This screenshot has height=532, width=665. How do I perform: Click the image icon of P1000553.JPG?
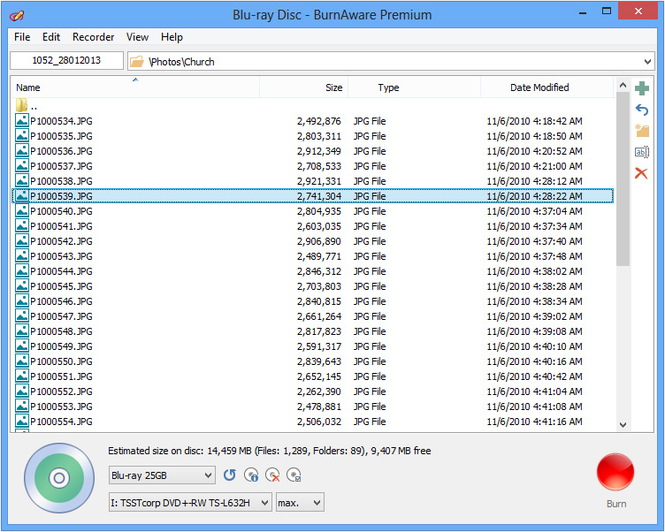[22, 406]
